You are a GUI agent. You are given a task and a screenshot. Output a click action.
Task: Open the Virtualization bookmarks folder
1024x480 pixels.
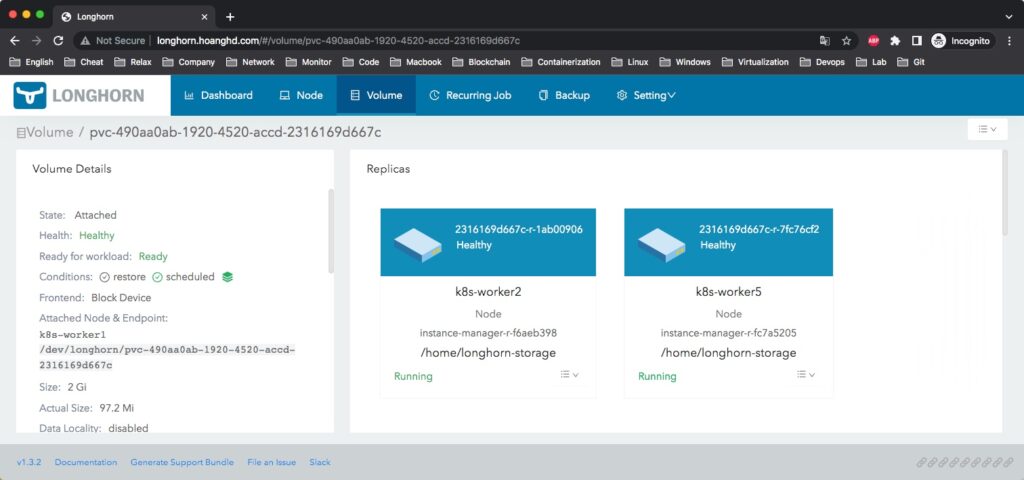coord(756,62)
